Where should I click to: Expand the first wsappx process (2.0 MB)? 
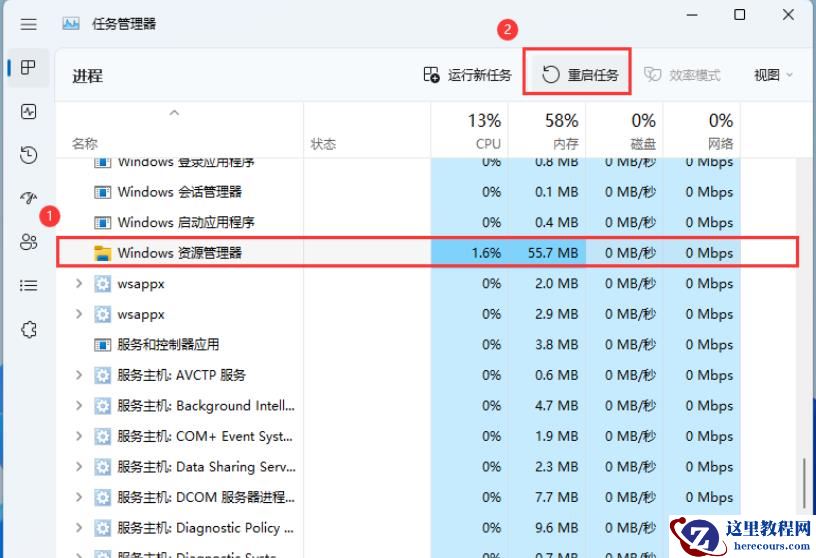coord(79,284)
